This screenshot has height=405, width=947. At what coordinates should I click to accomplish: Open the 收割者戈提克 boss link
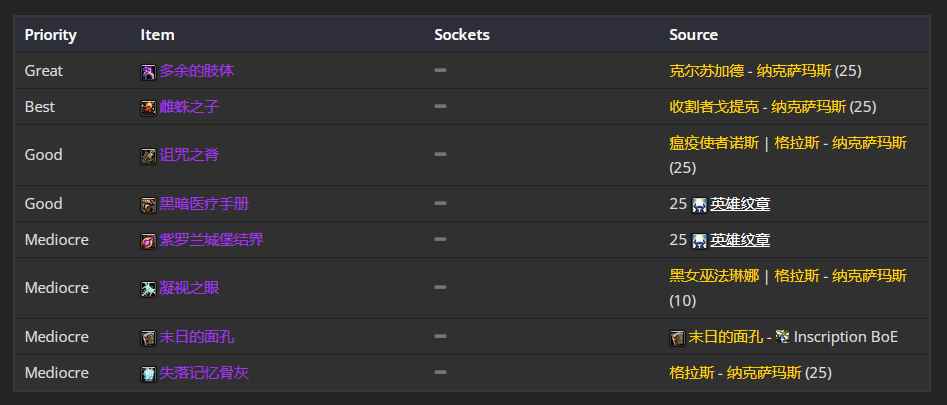pyautogui.click(x=714, y=107)
